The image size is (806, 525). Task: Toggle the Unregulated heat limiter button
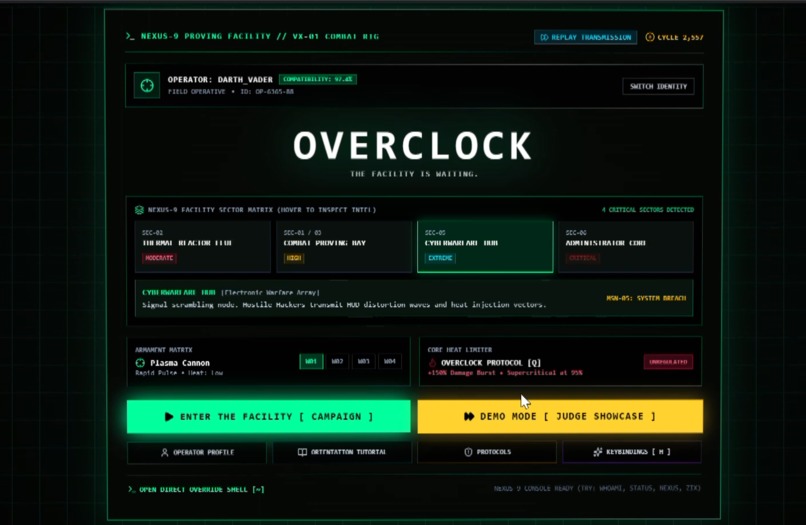pyautogui.click(x=668, y=362)
